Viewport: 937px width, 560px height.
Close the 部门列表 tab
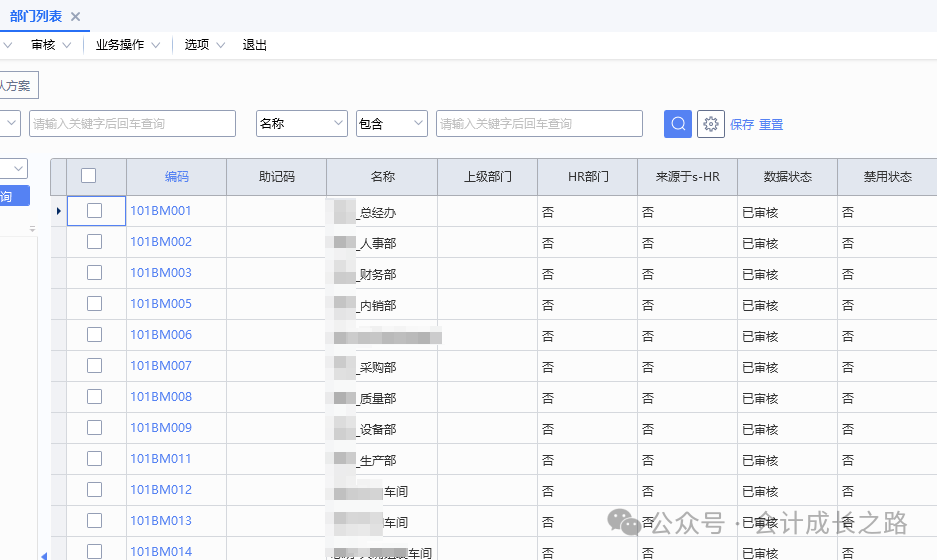pyautogui.click(x=75, y=16)
